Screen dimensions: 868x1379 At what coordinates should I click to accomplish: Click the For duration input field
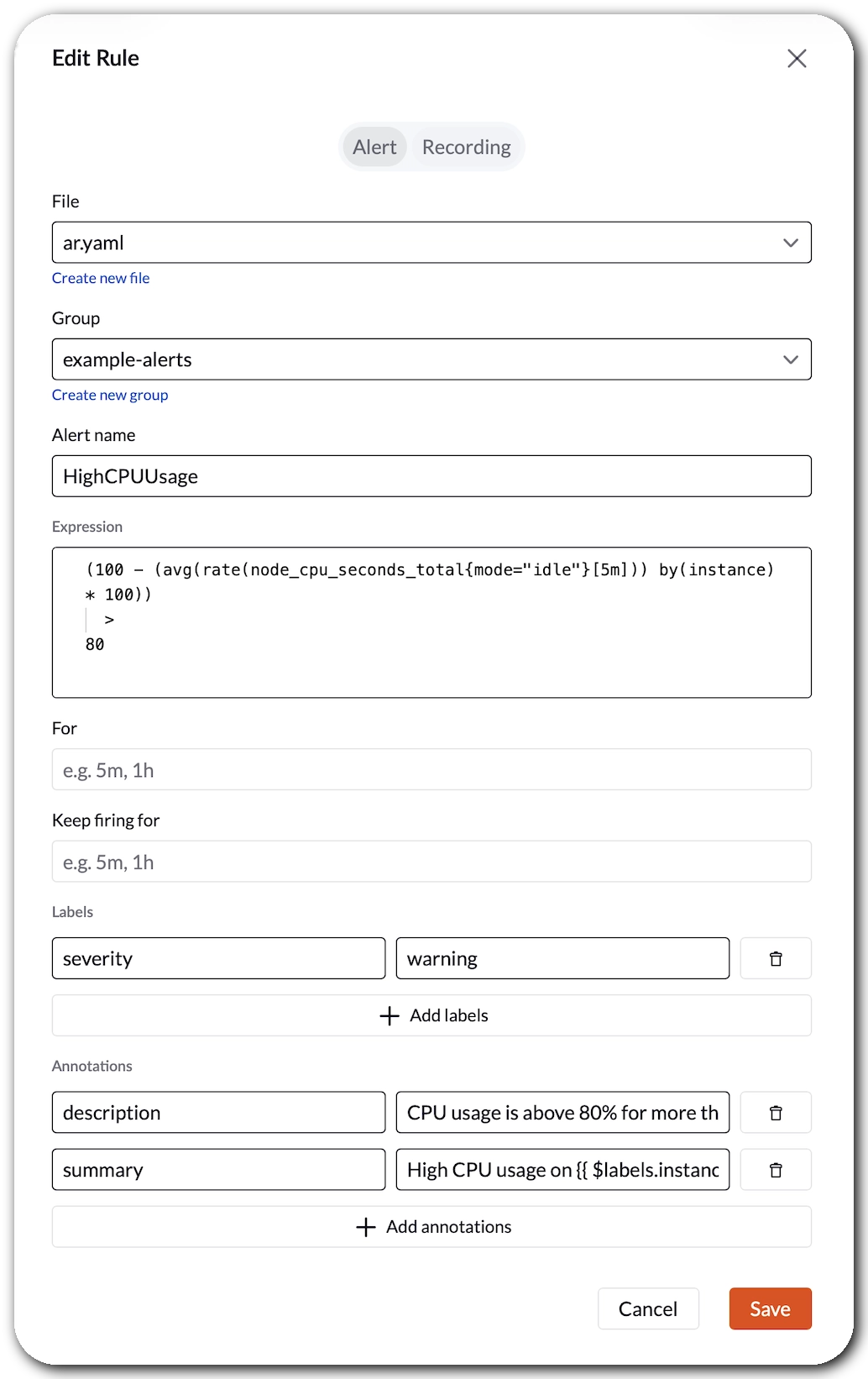coord(431,769)
